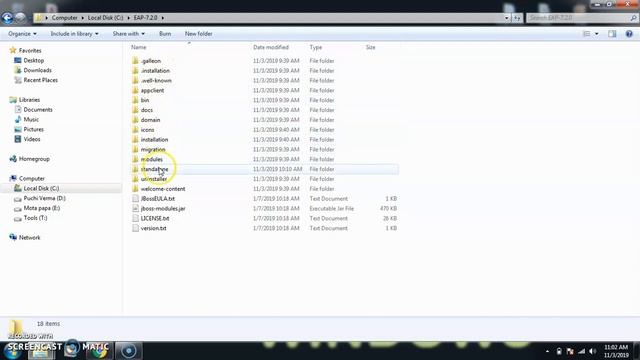Click the volume speaker tray icon
This screenshot has width=640, height=360.
pyautogui.click(x=593, y=351)
